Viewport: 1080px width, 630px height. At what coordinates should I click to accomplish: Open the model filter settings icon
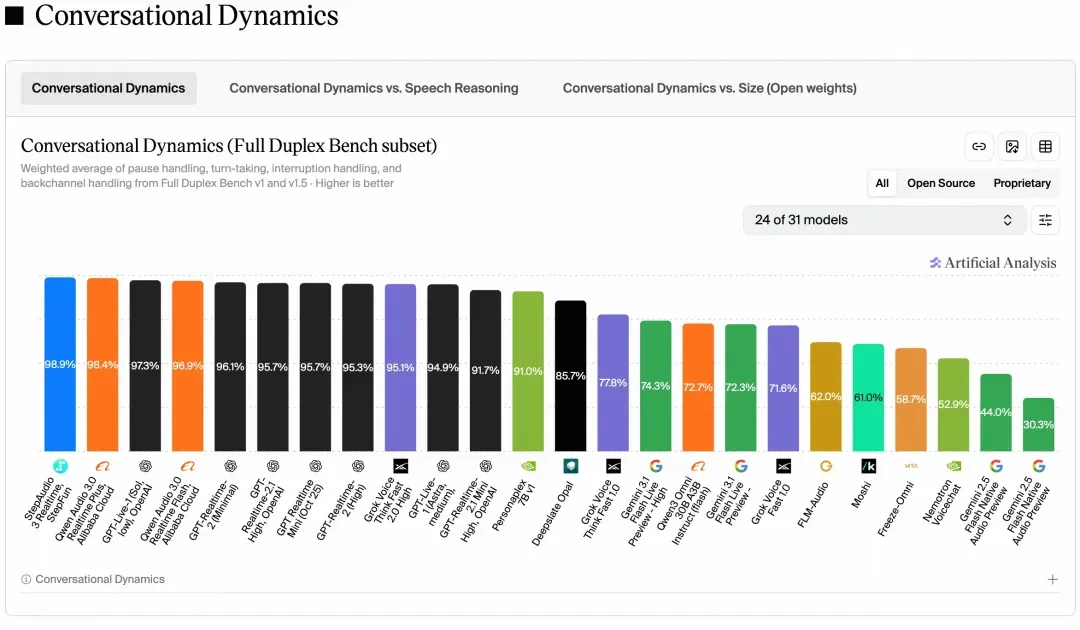pyautogui.click(x=1046, y=220)
